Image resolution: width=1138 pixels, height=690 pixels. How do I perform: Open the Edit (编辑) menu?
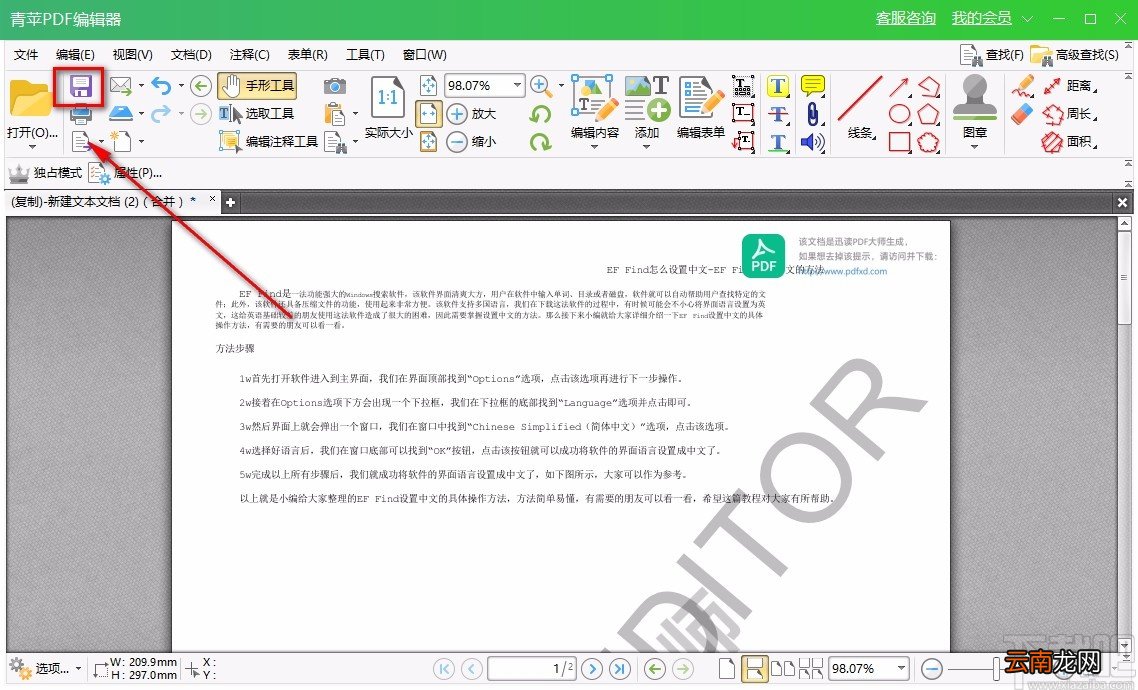click(75, 54)
